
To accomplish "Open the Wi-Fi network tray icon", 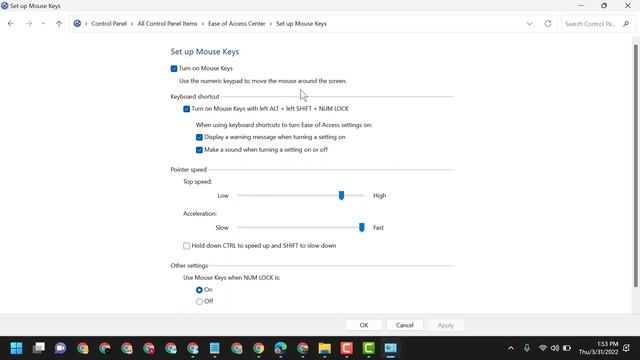I will [542, 348].
